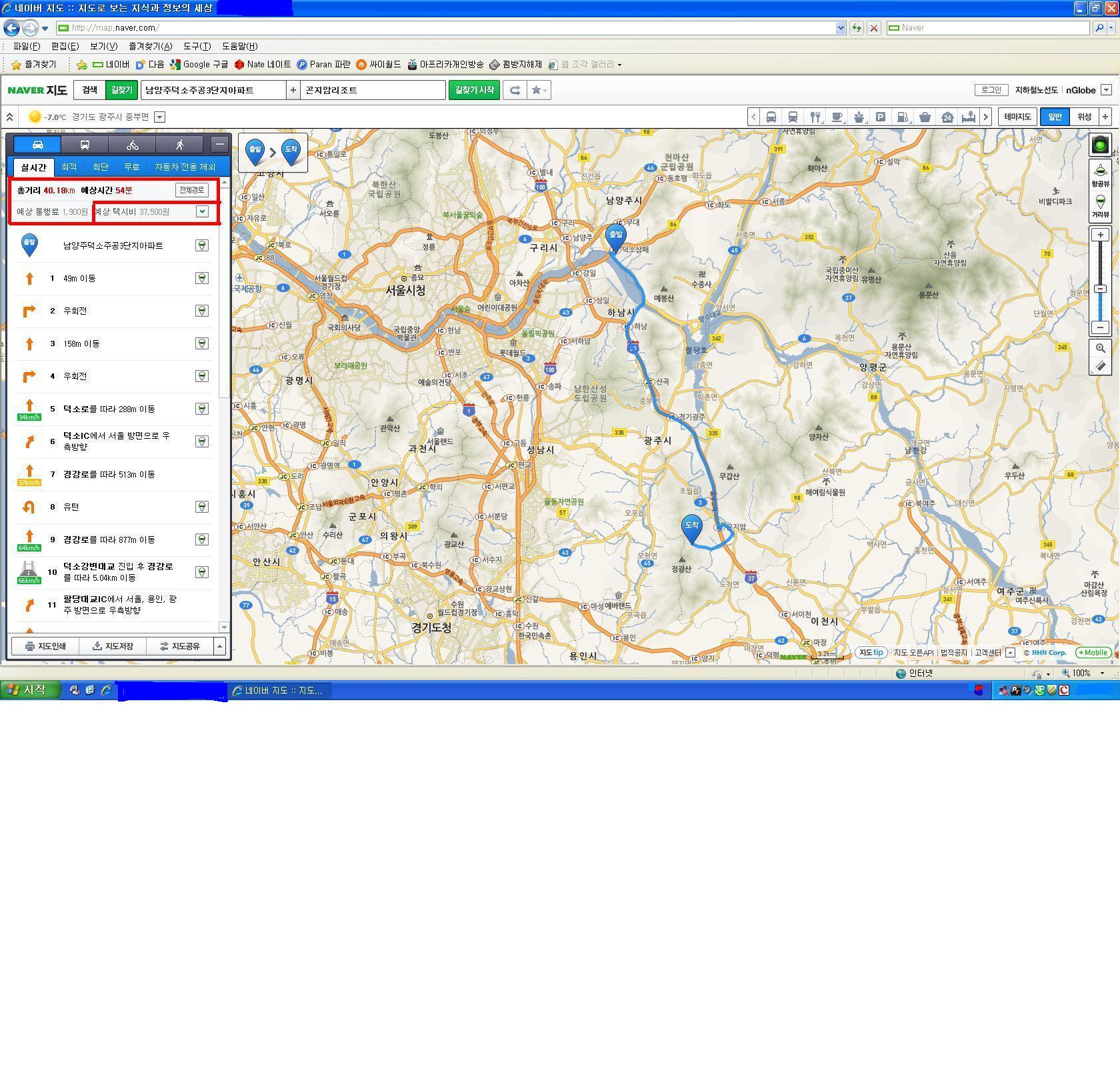Image resolution: width=1120 pixels, height=1067 pixels.
Task: Click 지도인쇄 print button
Action: 45,646
